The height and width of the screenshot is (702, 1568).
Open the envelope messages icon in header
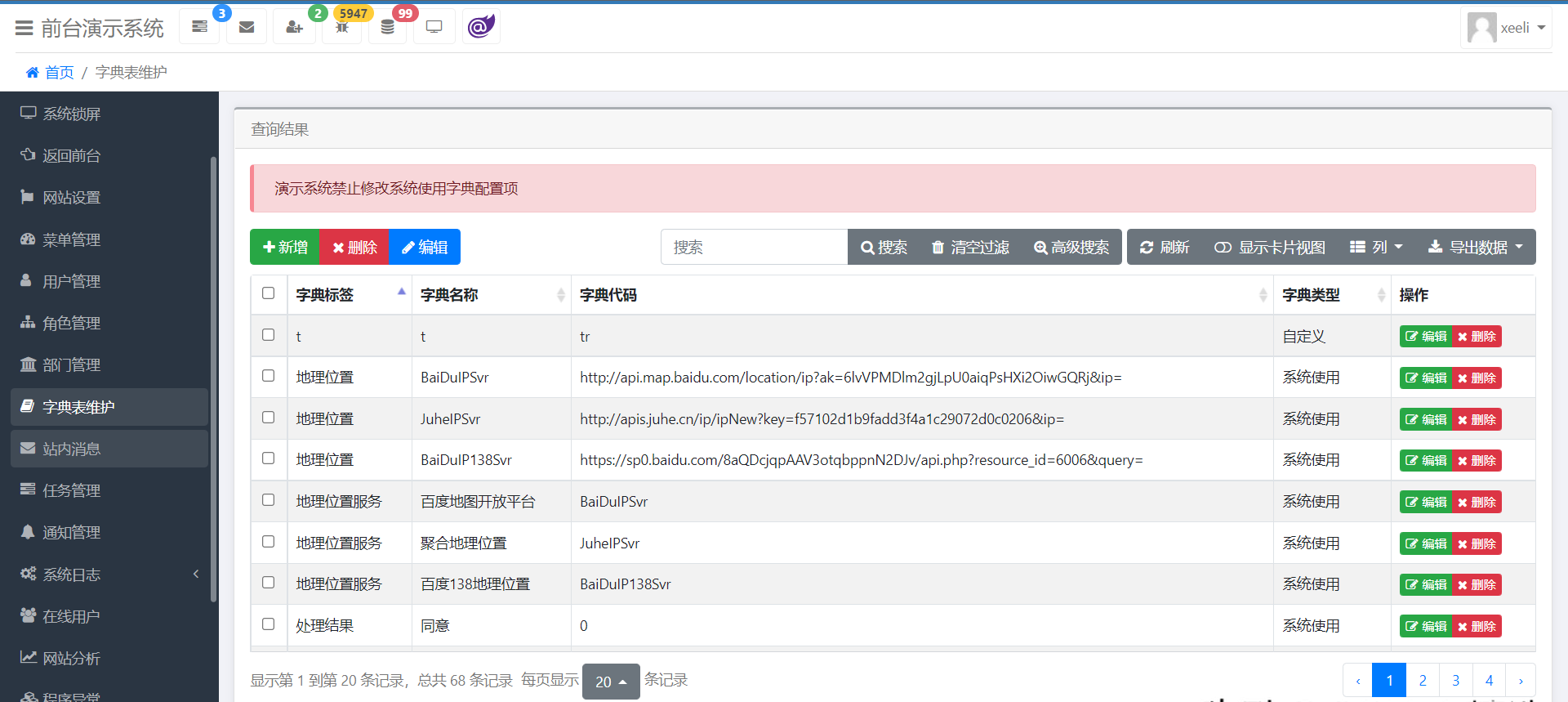[247, 27]
